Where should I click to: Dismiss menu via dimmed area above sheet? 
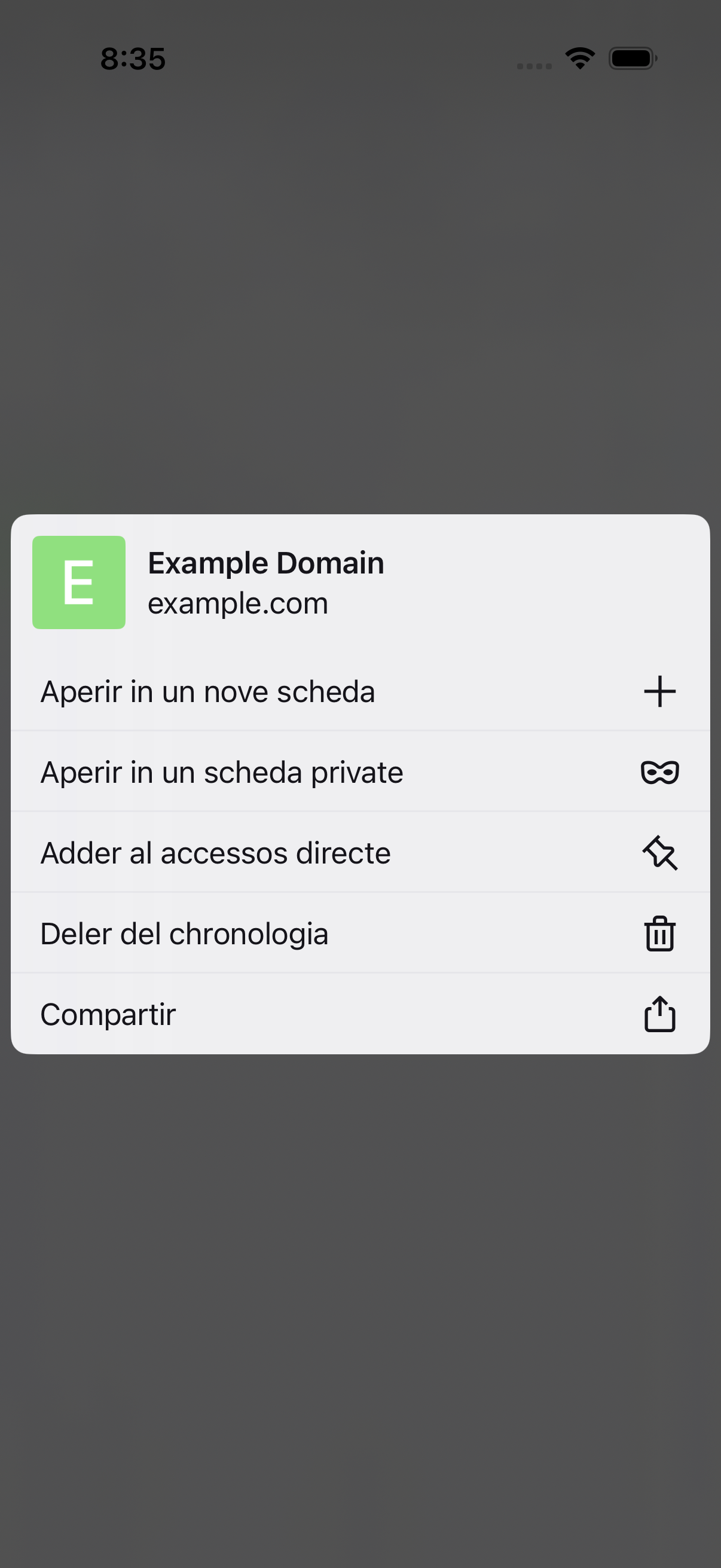point(360,292)
